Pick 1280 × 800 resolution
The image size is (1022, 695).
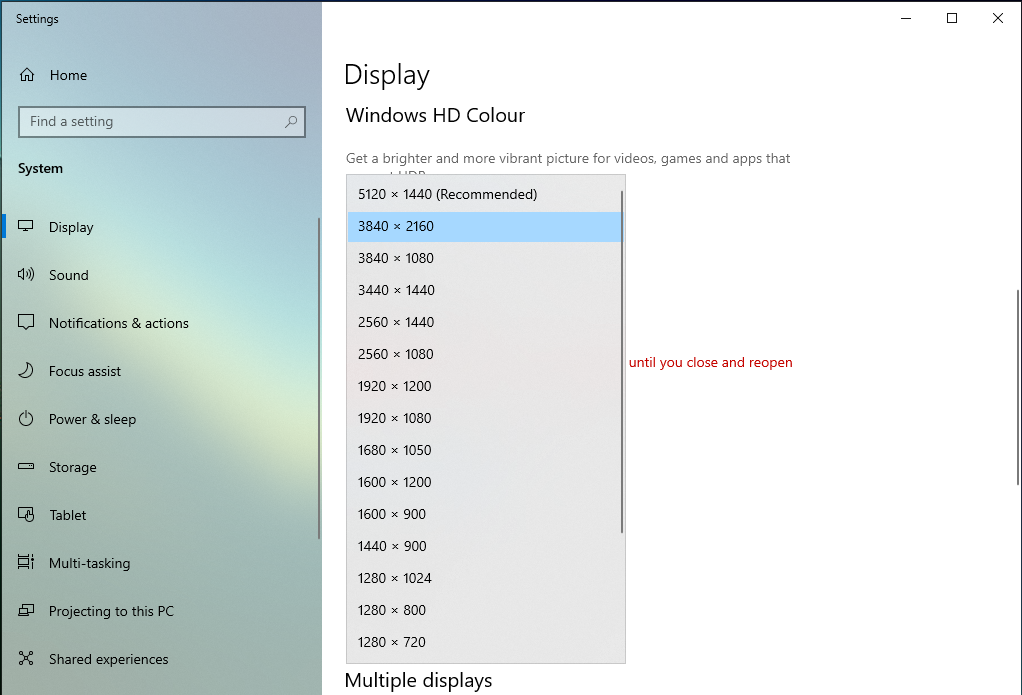point(485,610)
